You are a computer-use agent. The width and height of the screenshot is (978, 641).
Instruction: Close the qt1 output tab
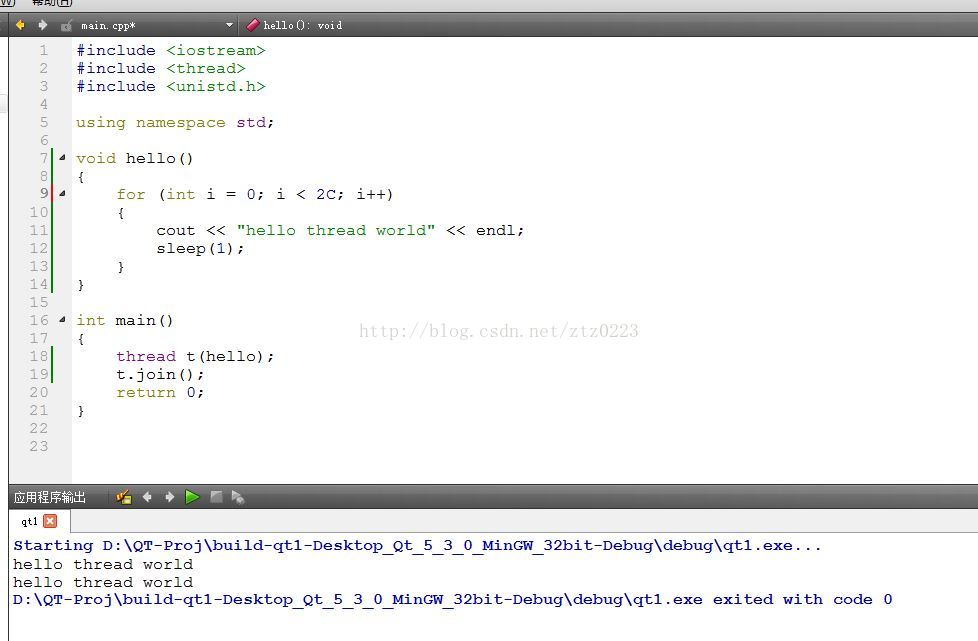(51, 521)
